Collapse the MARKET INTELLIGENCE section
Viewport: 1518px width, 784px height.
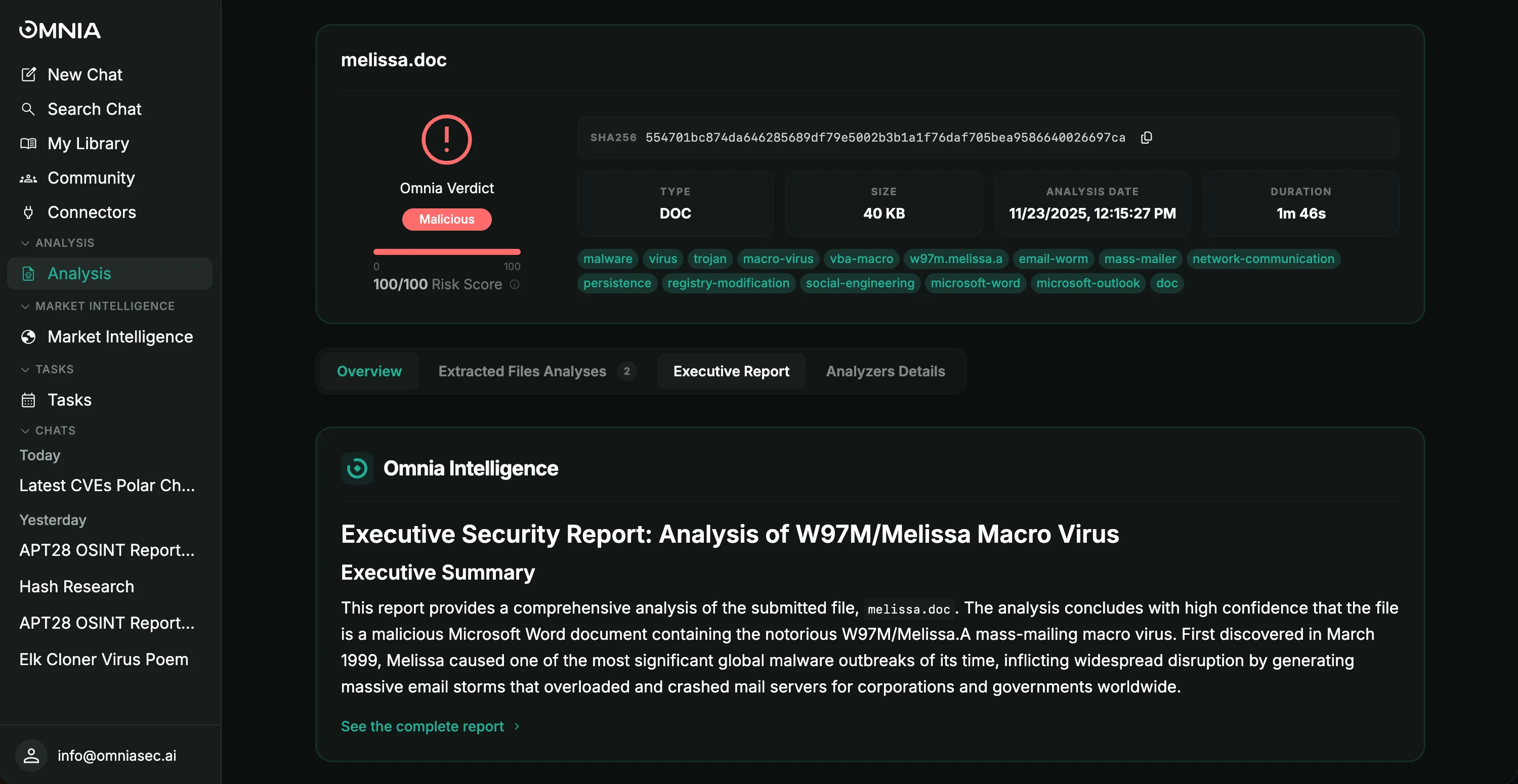coord(25,306)
